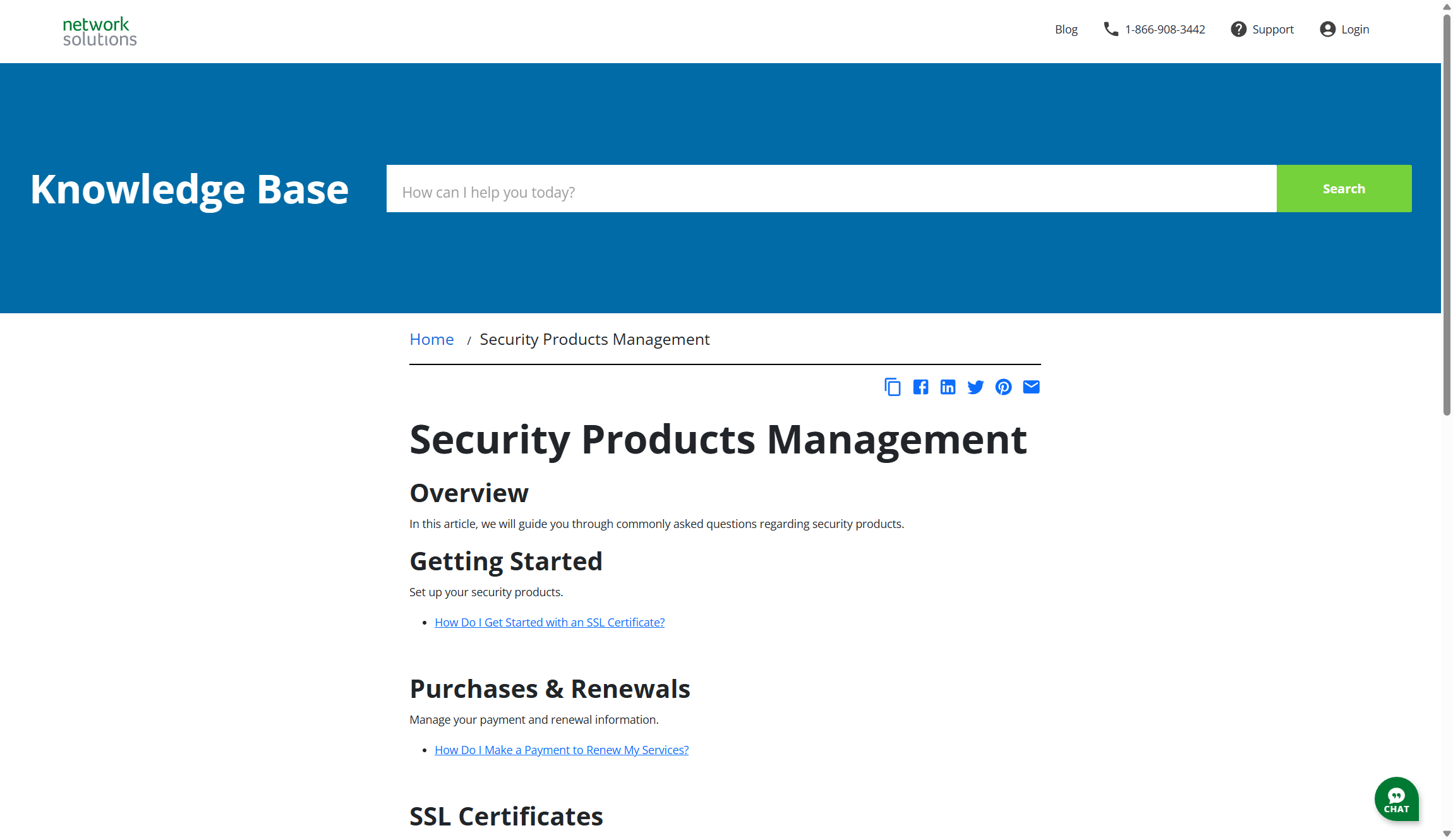Open 'How Do I Get Started with an SSL Certificate?'
Image resolution: width=1453 pixels, height=840 pixels.
click(549, 622)
